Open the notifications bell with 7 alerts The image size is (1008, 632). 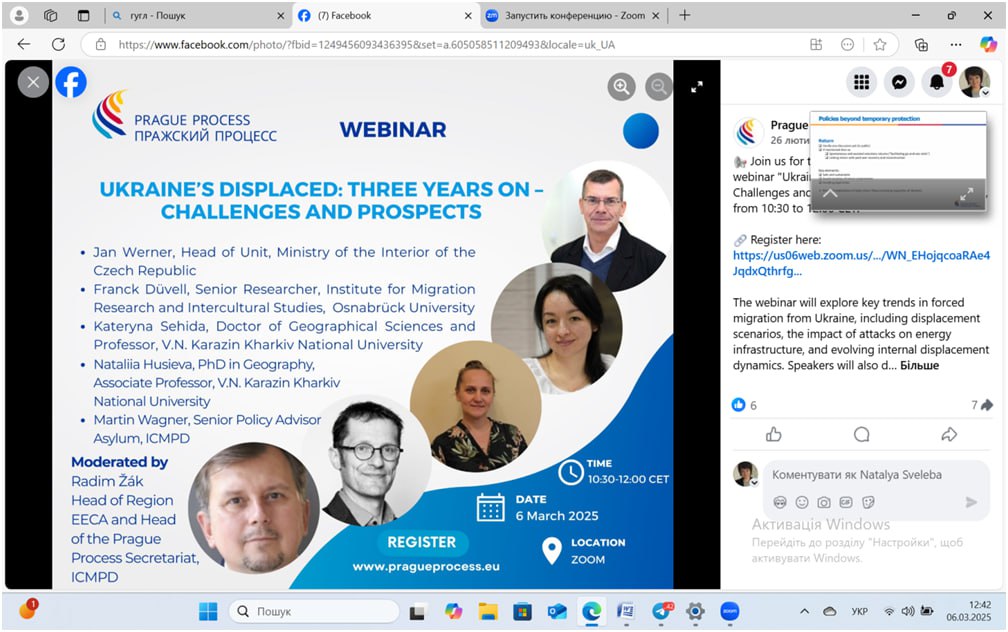pyautogui.click(x=937, y=82)
